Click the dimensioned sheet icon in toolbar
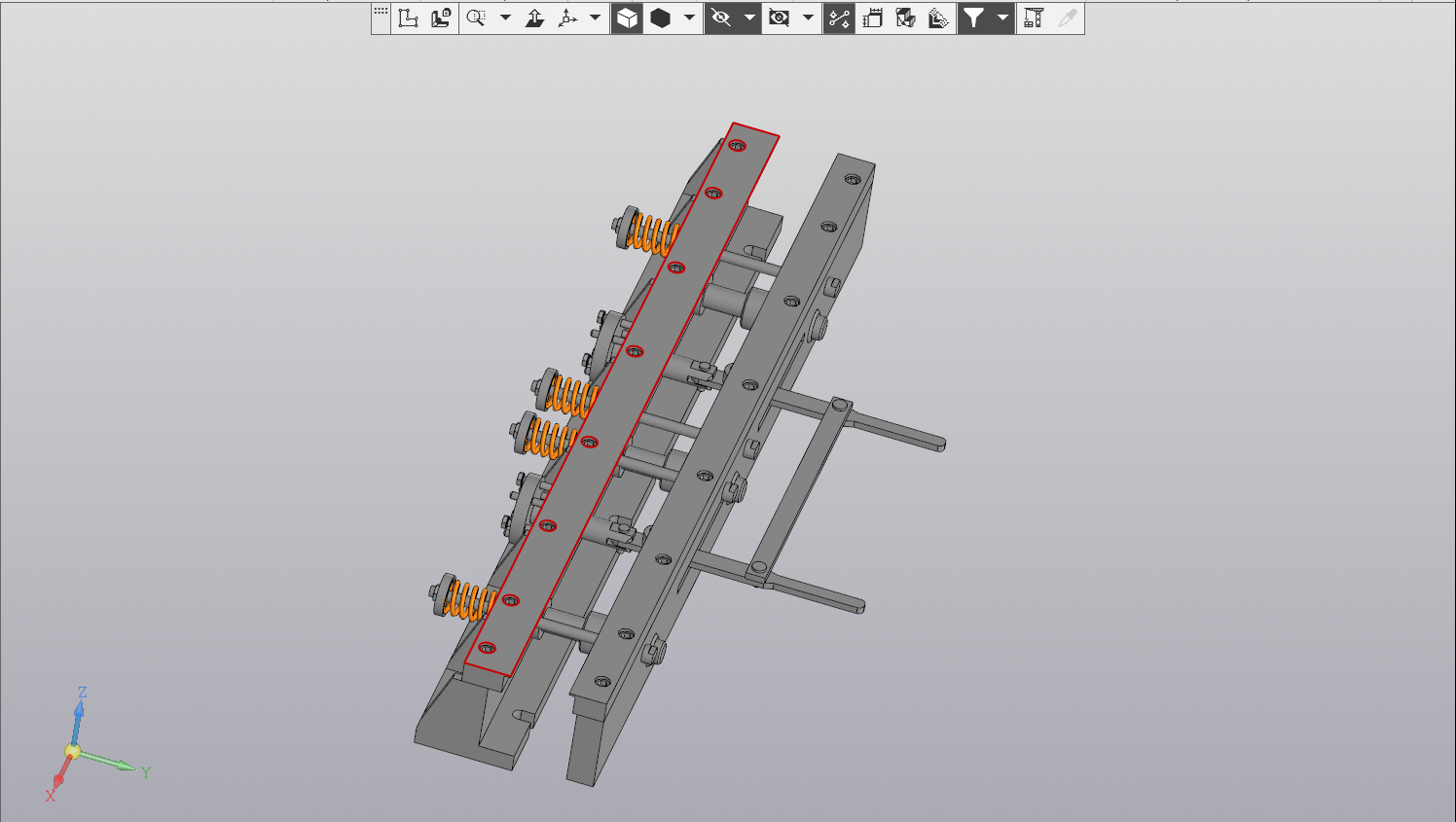 click(x=872, y=18)
